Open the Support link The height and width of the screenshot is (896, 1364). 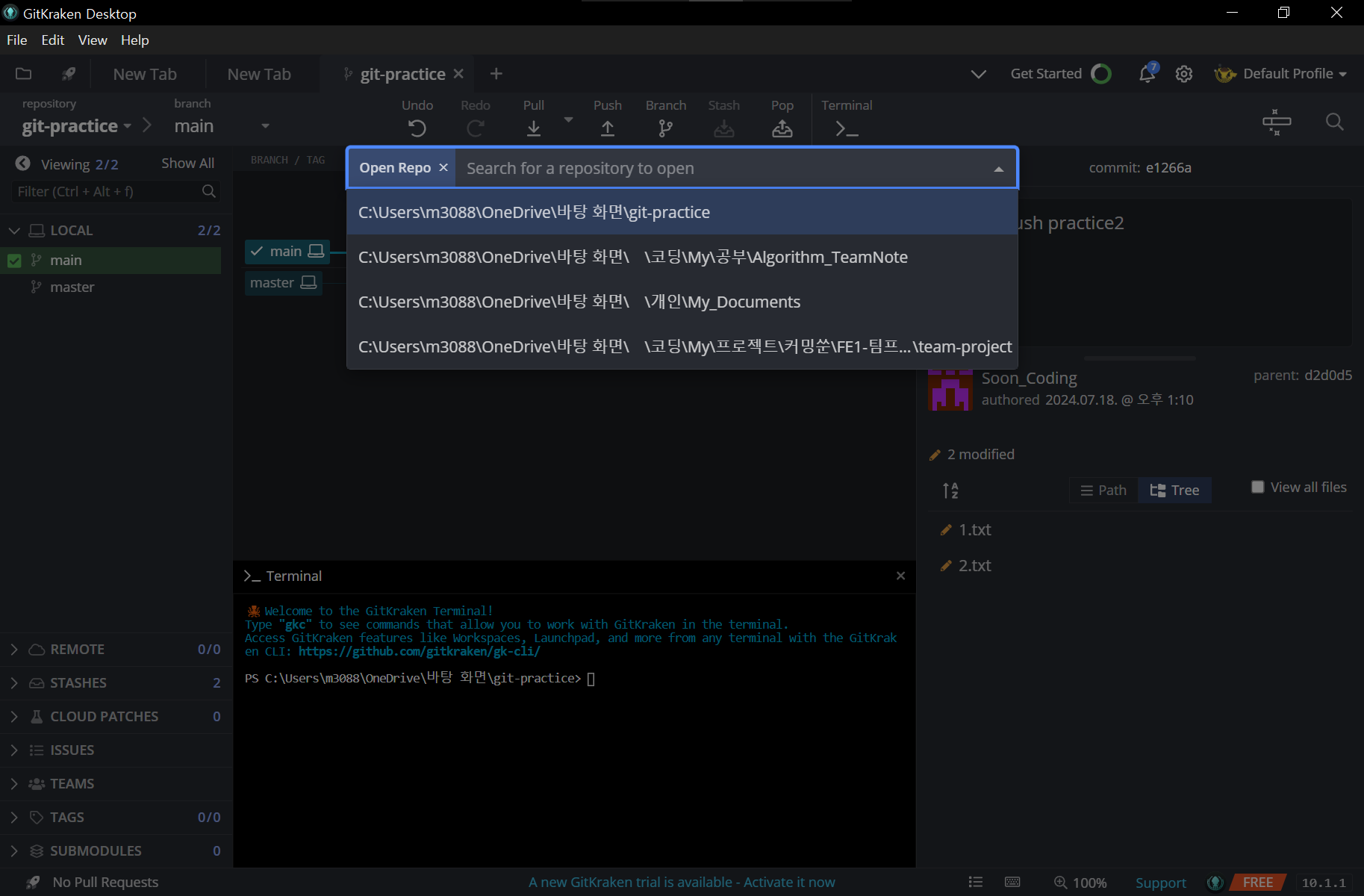click(x=1160, y=883)
